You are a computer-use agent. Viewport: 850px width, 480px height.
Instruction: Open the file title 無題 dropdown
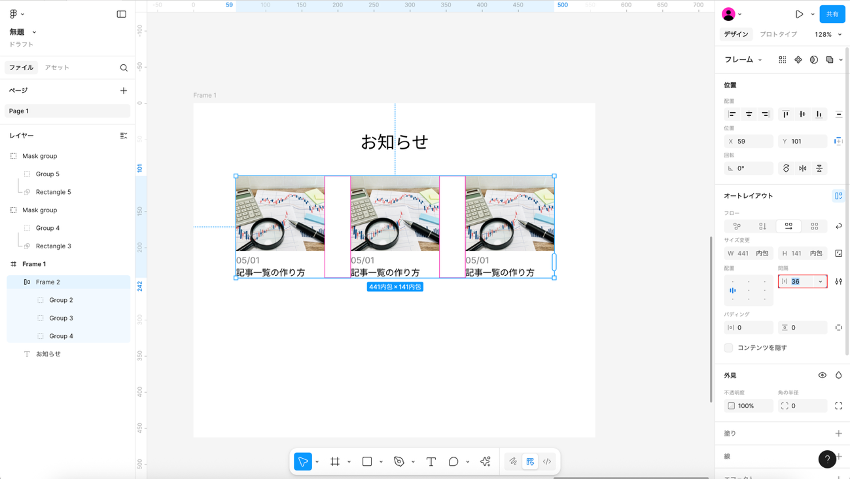[23, 32]
